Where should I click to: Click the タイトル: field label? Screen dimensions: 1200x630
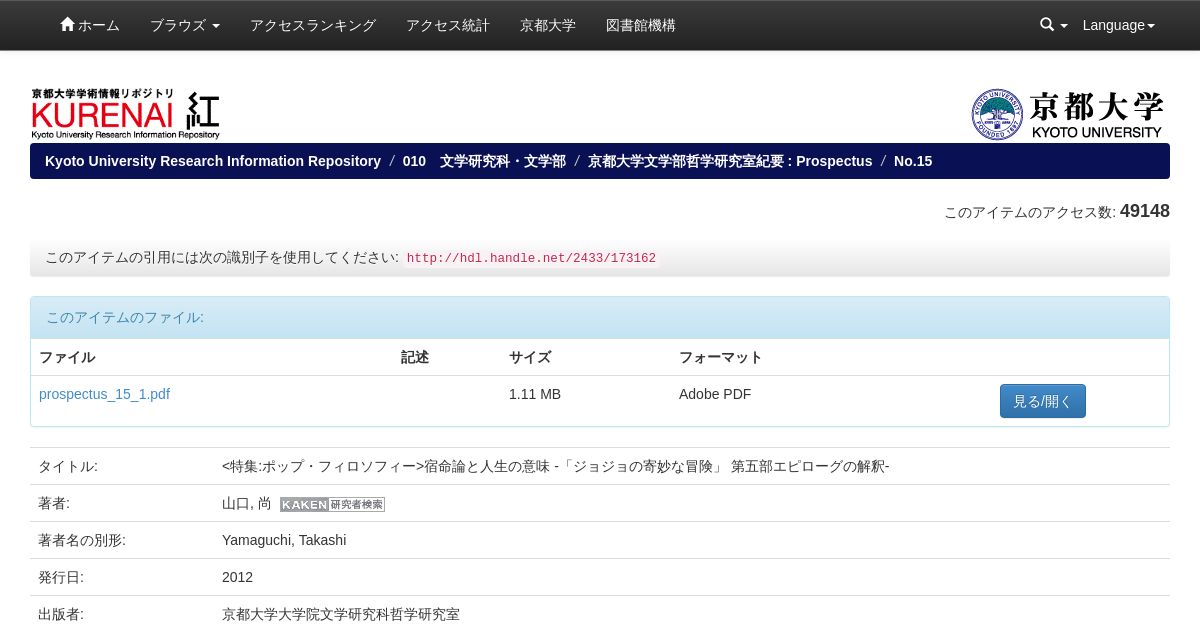[x=68, y=466]
